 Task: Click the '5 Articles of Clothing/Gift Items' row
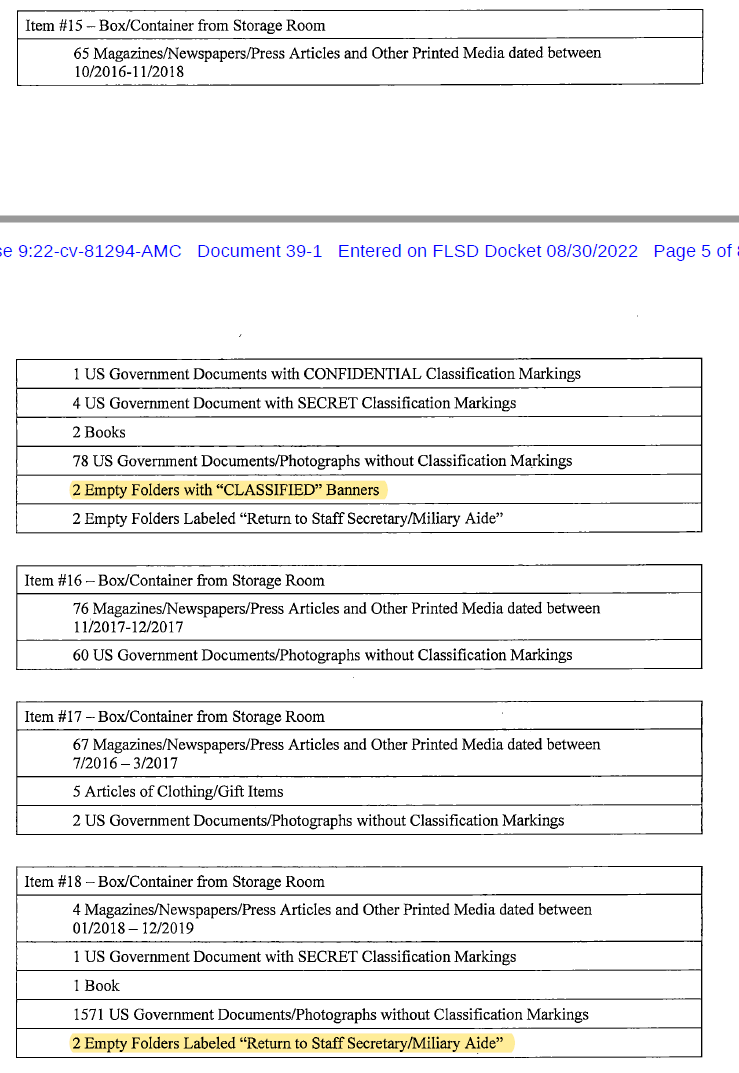359,791
